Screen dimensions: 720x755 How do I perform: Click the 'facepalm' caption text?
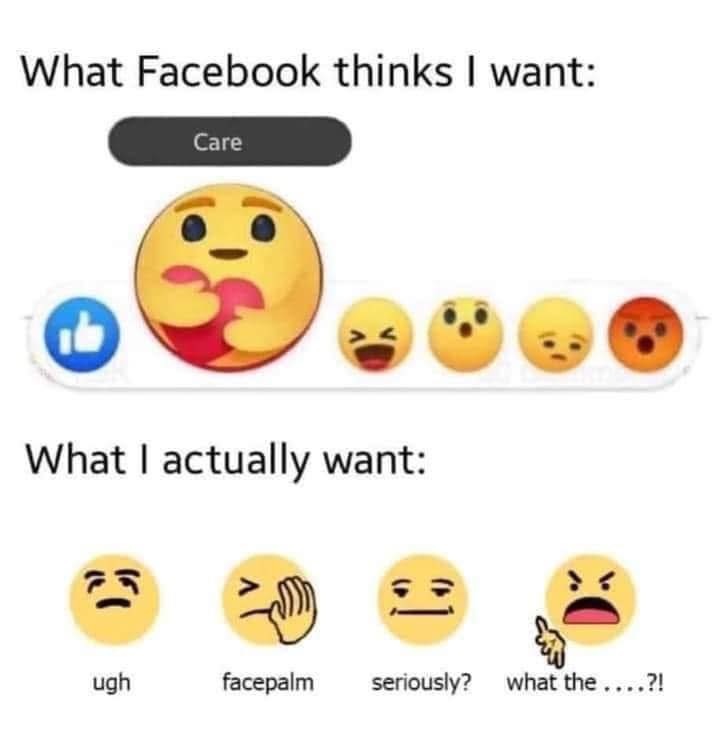(268, 683)
